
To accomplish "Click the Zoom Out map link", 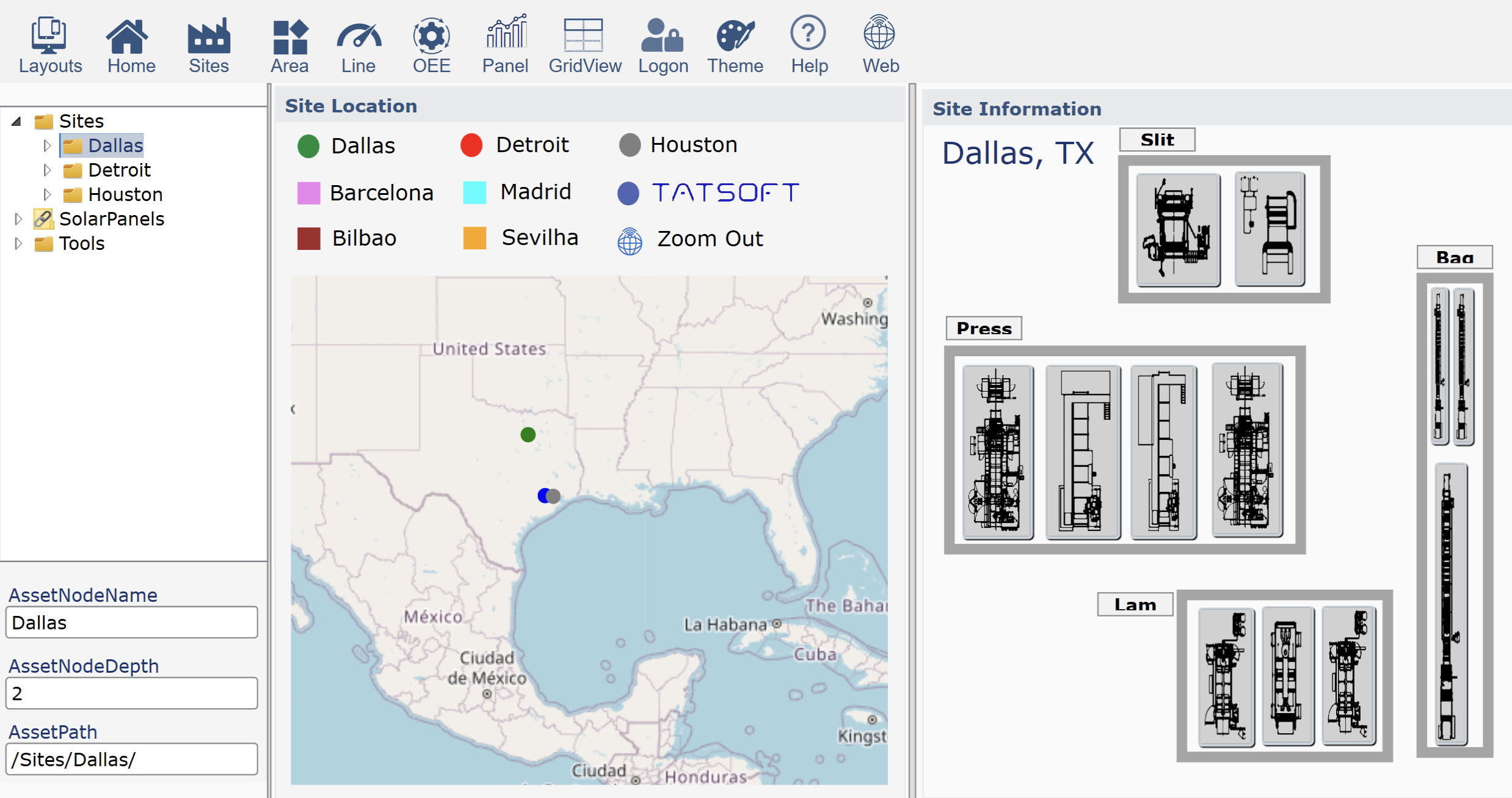I will tap(709, 239).
